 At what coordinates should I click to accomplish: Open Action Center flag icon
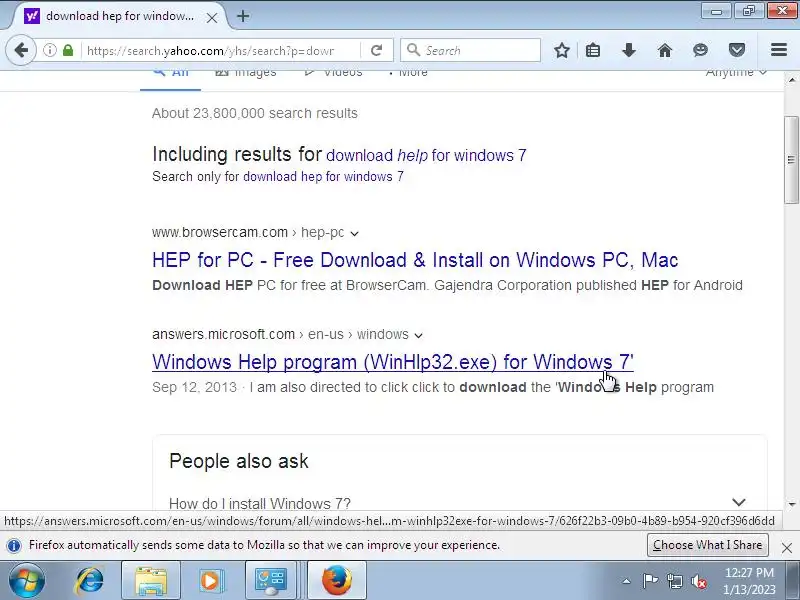[650, 581]
